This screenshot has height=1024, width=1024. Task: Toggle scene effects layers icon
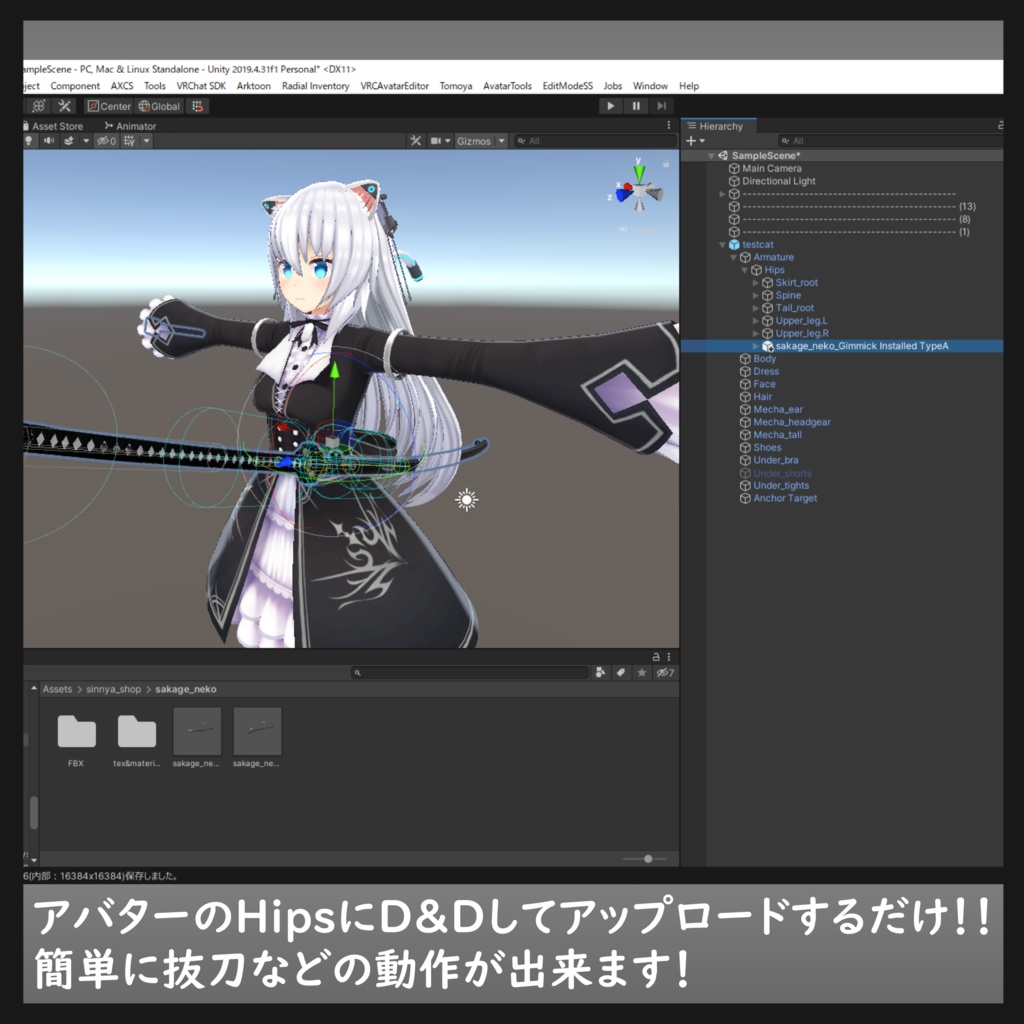tap(69, 140)
